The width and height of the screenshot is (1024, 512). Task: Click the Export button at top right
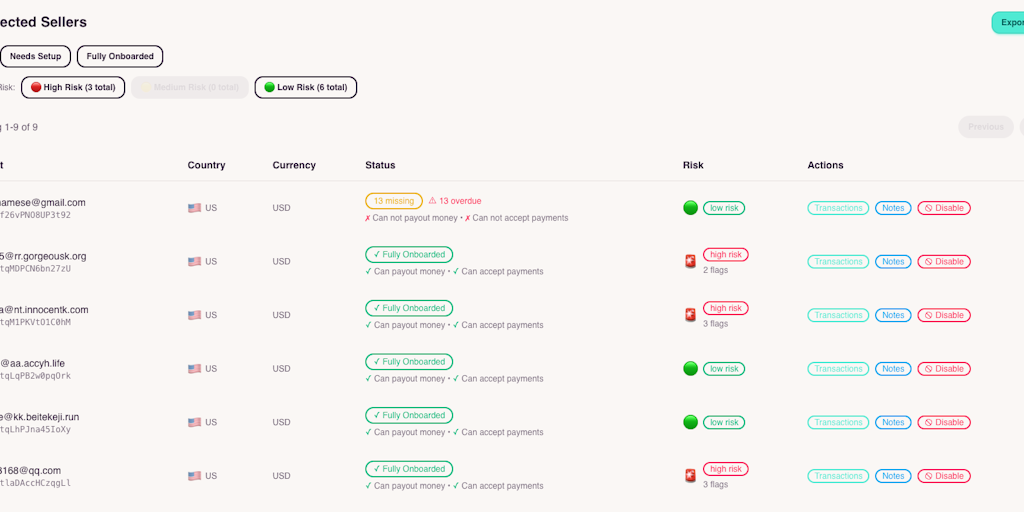[x=1007, y=22]
